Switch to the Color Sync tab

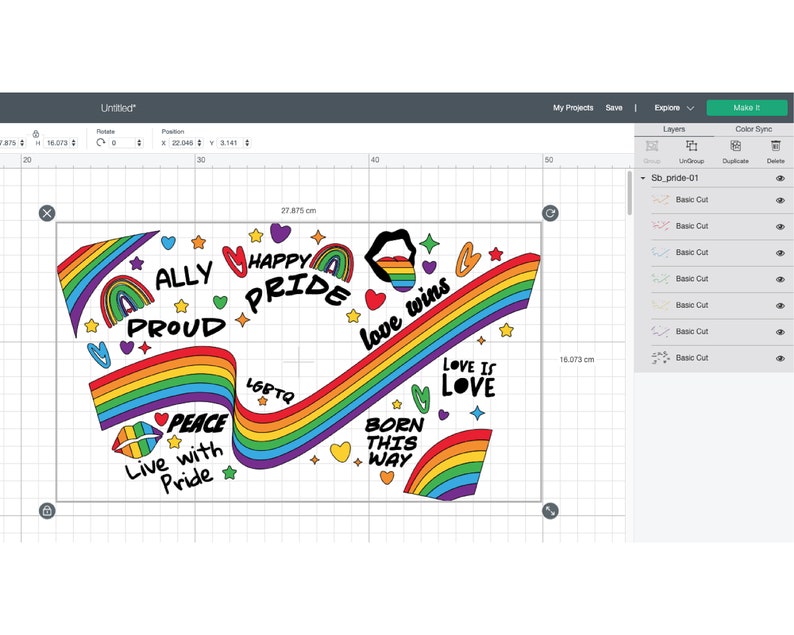[753, 129]
